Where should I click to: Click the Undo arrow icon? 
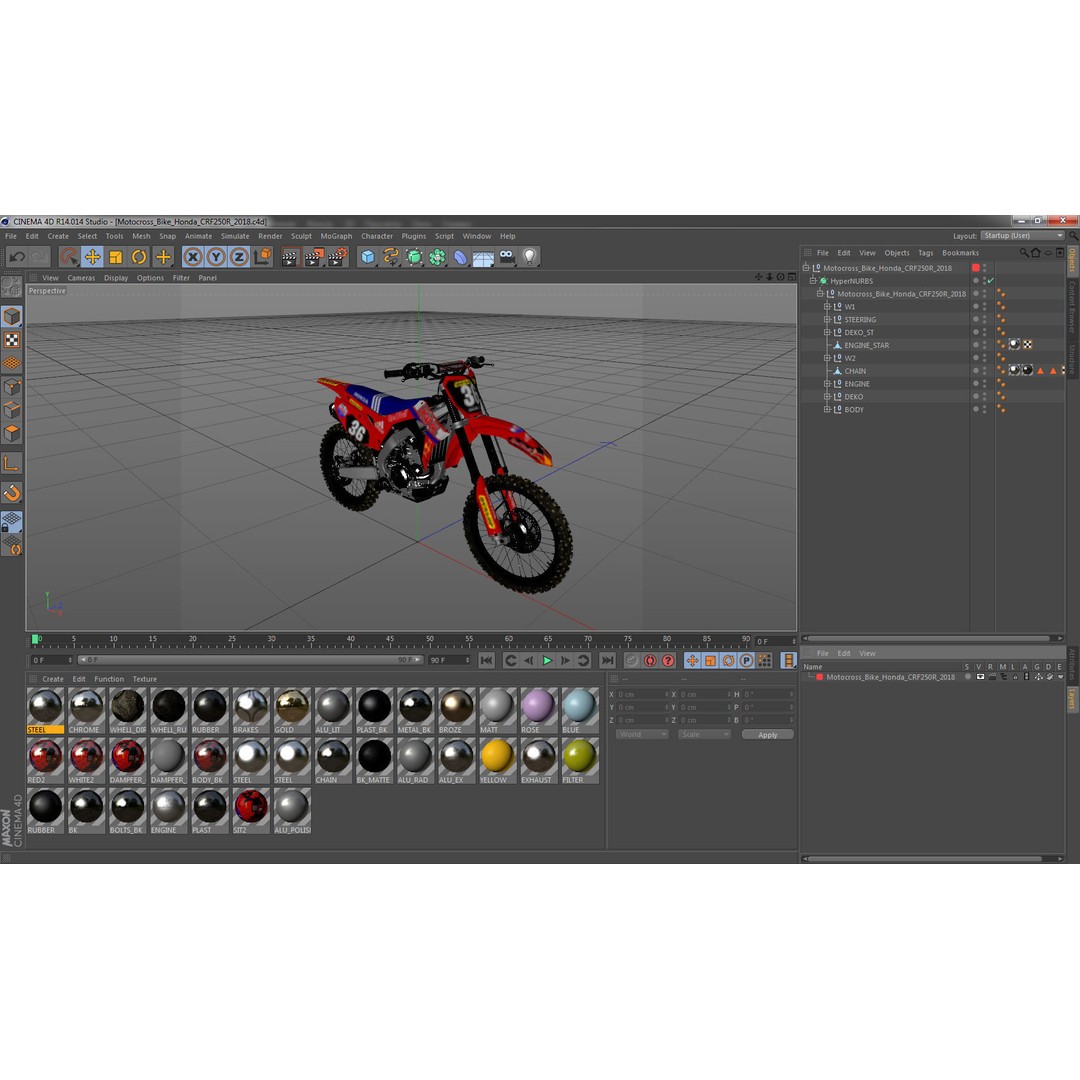(17, 258)
